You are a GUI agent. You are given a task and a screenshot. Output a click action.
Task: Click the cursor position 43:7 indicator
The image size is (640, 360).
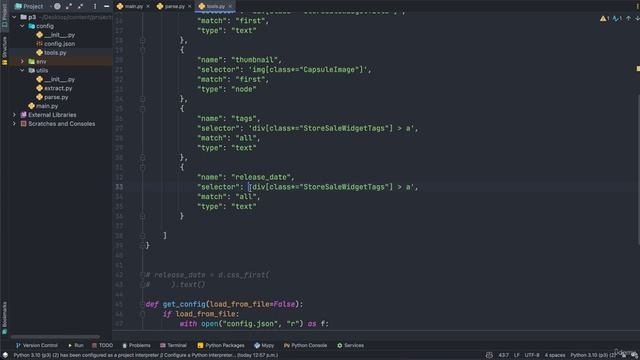[x=504, y=355]
